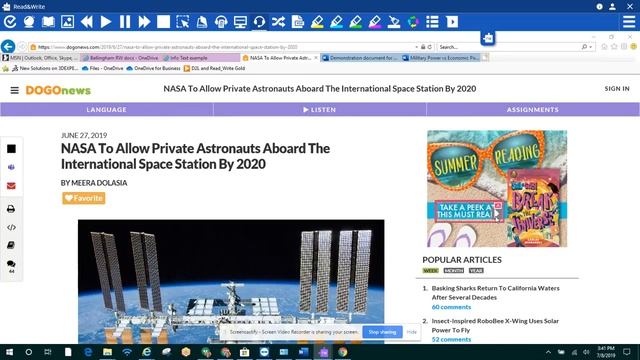Screen dimensions: 640x360
Task: Select the blue highlighter
Action: (x=336, y=22)
